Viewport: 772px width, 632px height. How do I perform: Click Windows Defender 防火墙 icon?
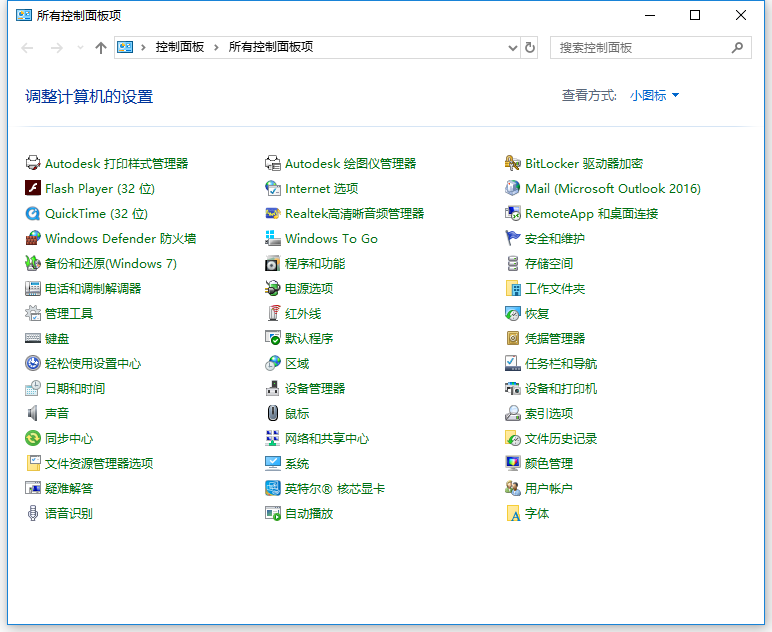coord(32,238)
